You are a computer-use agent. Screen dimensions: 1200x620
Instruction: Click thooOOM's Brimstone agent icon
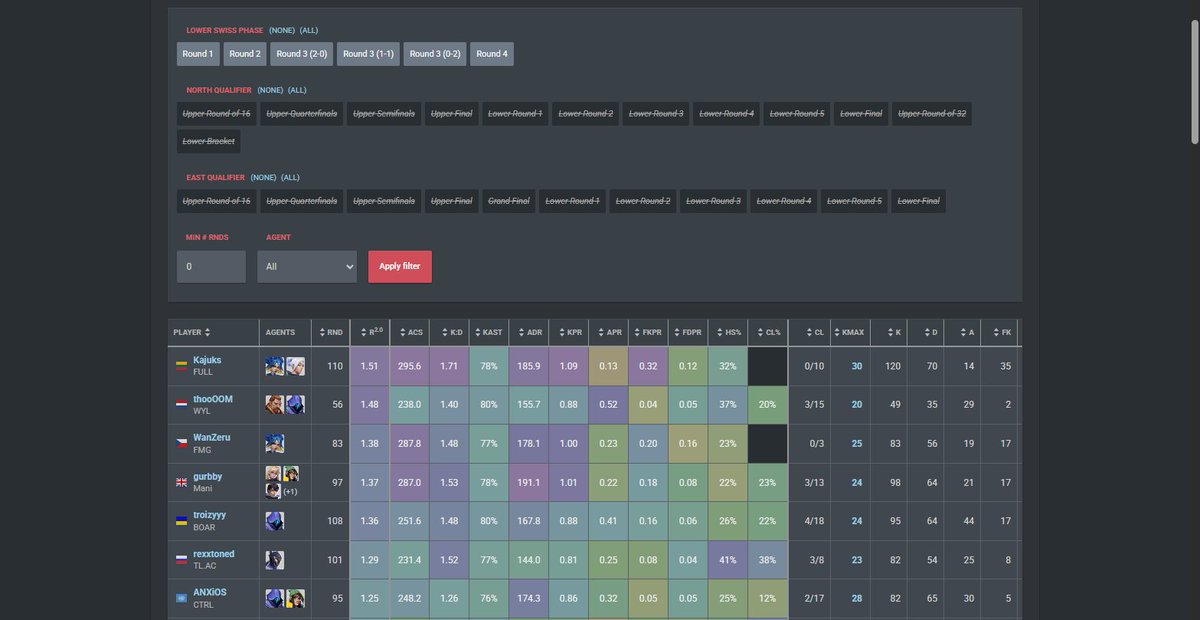(274, 404)
